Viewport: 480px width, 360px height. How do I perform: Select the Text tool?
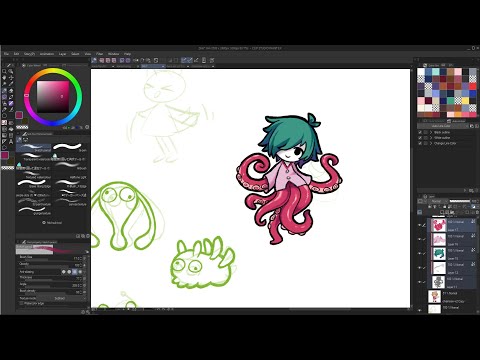pyautogui.click(x=11, y=141)
